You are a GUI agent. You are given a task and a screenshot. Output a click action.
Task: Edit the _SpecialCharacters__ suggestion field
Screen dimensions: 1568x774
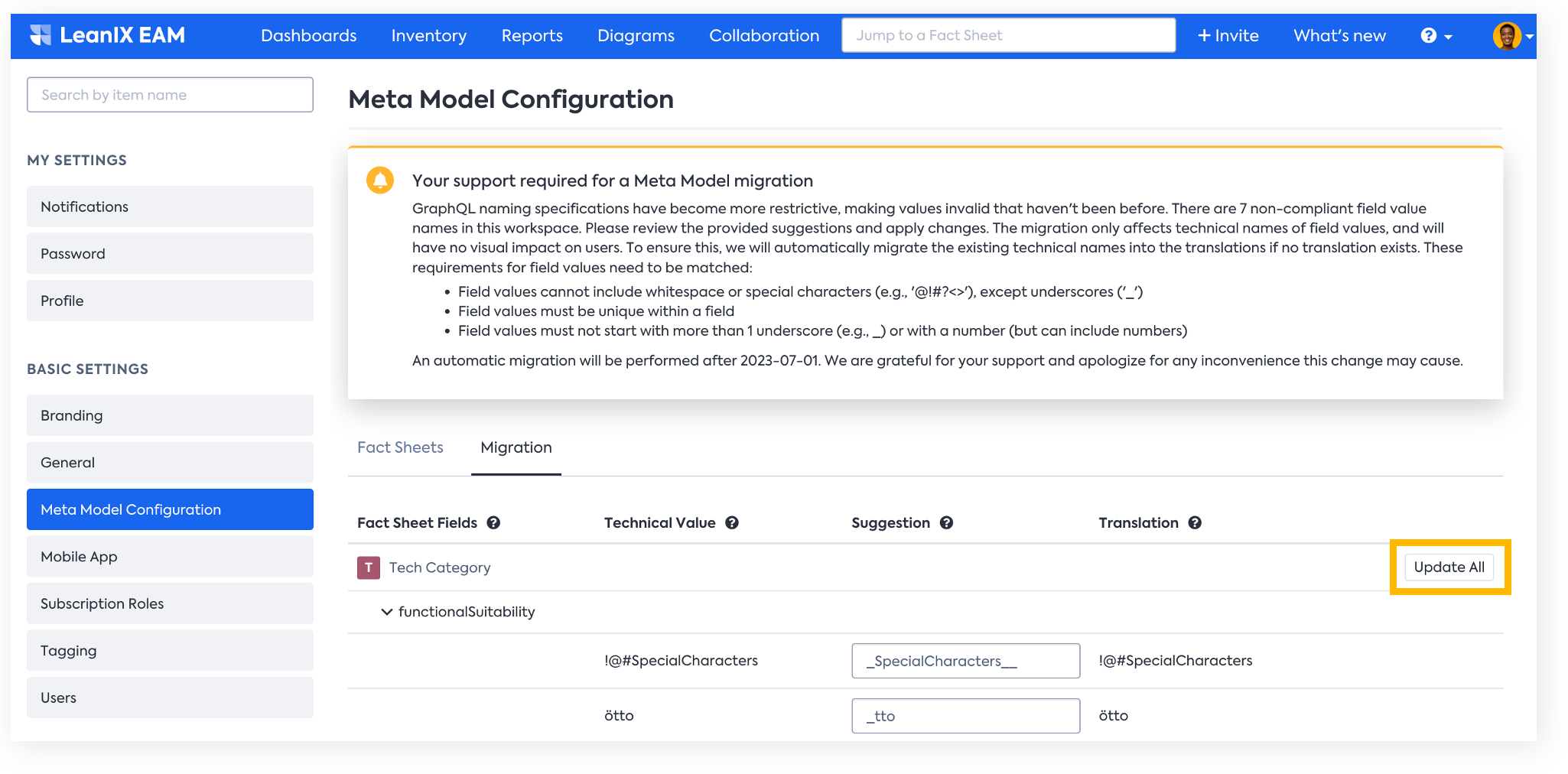[965, 661]
